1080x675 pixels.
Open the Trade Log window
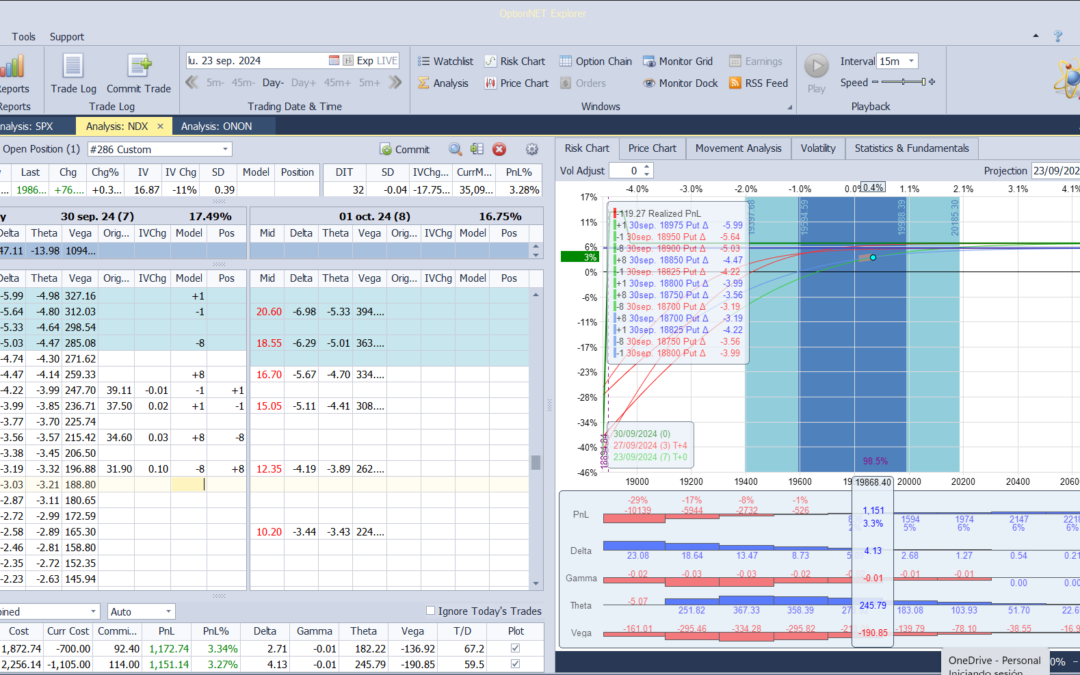tap(73, 74)
